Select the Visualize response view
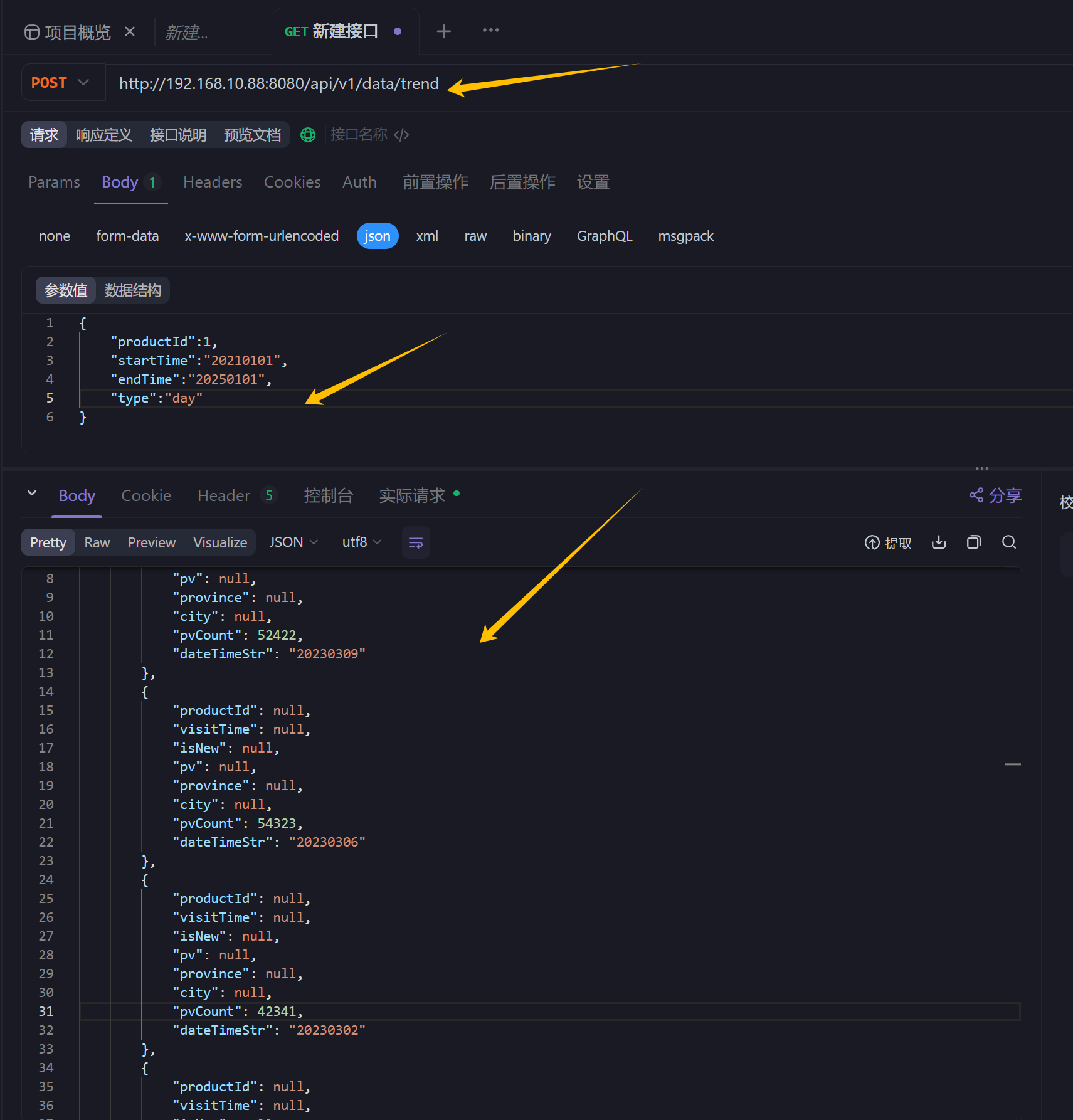 220,542
